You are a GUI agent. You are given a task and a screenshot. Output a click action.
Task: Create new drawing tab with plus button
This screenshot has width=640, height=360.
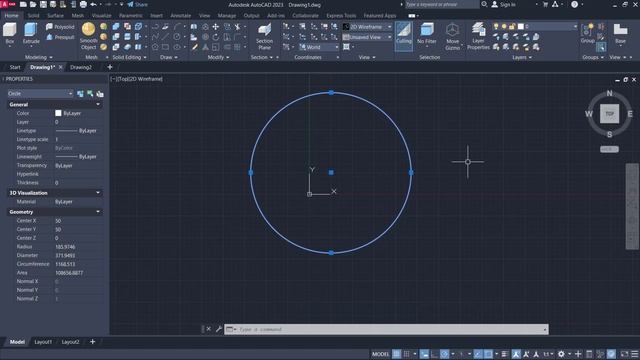(x=109, y=67)
